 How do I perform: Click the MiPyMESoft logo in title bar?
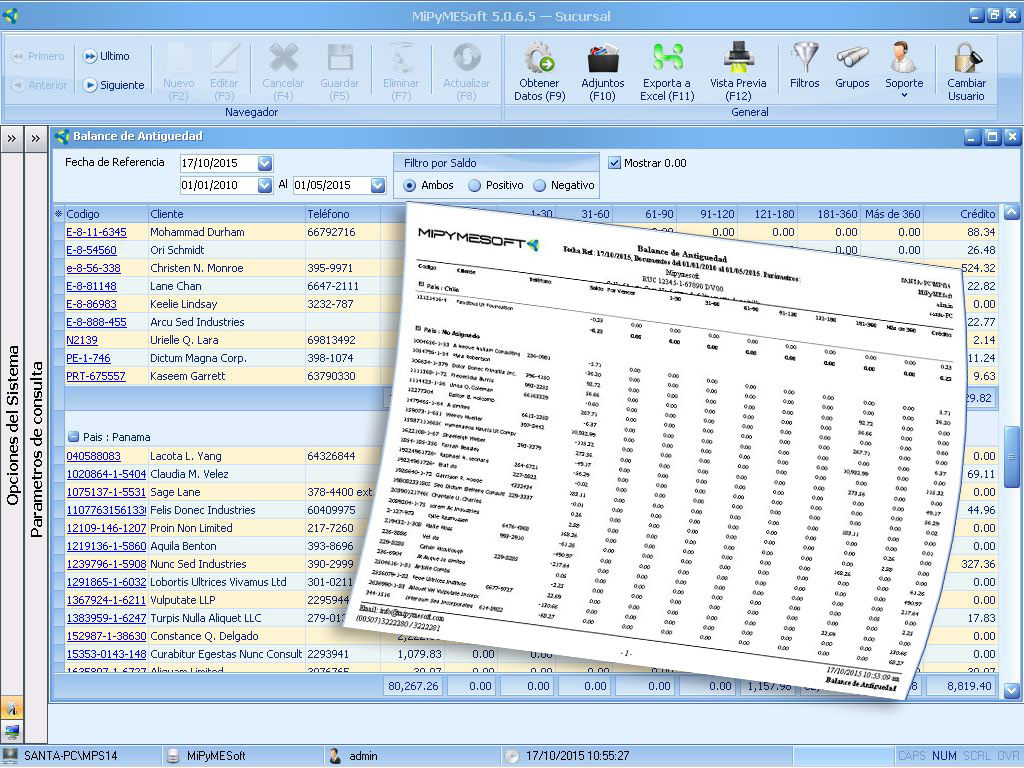[10, 16]
